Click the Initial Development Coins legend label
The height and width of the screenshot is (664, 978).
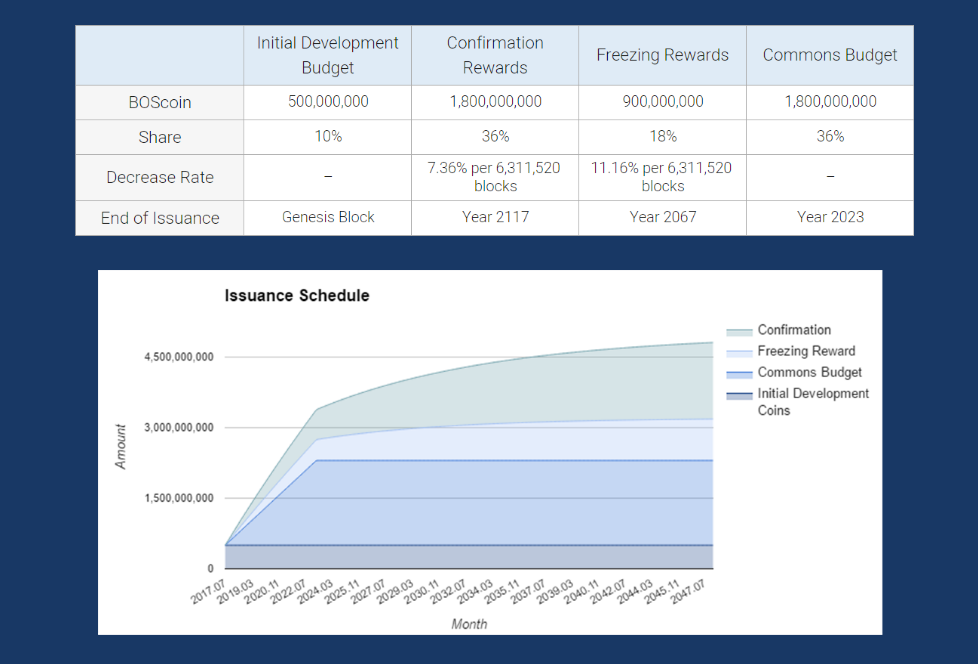pos(813,402)
